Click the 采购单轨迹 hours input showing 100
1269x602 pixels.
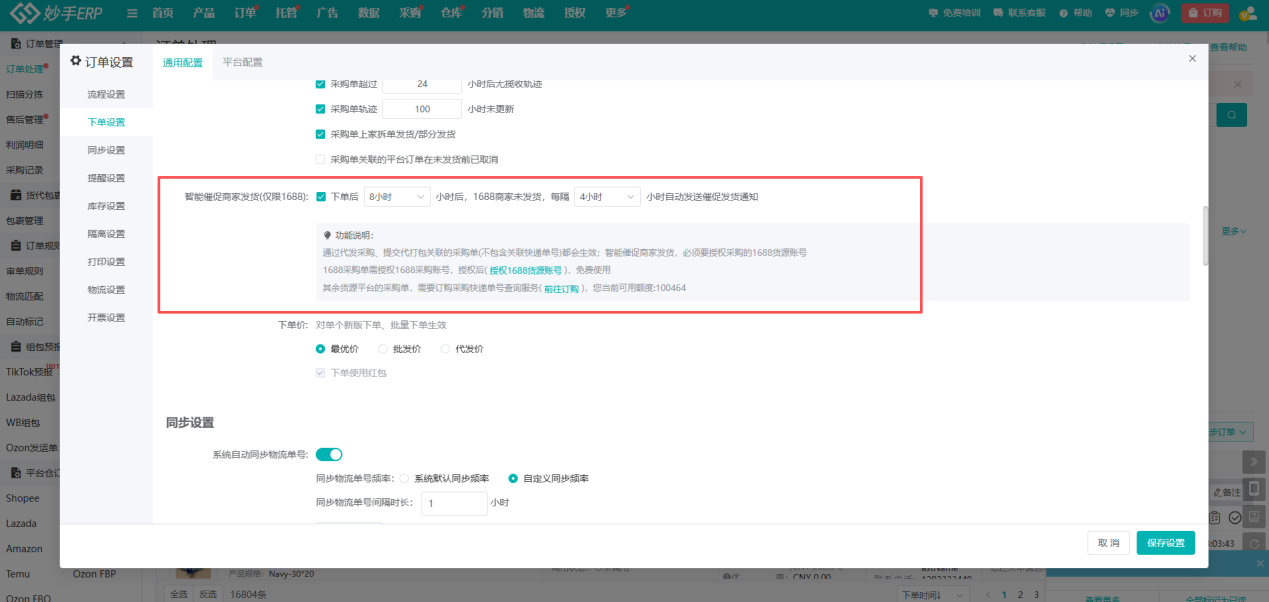tap(422, 109)
